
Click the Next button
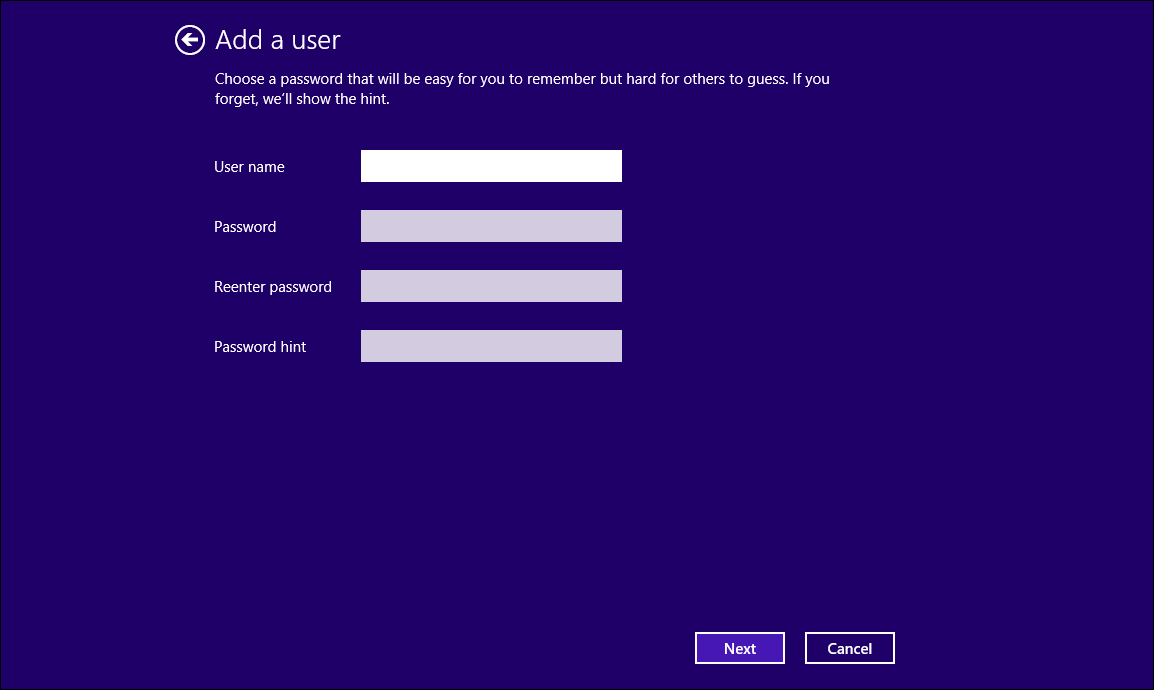(x=740, y=648)
